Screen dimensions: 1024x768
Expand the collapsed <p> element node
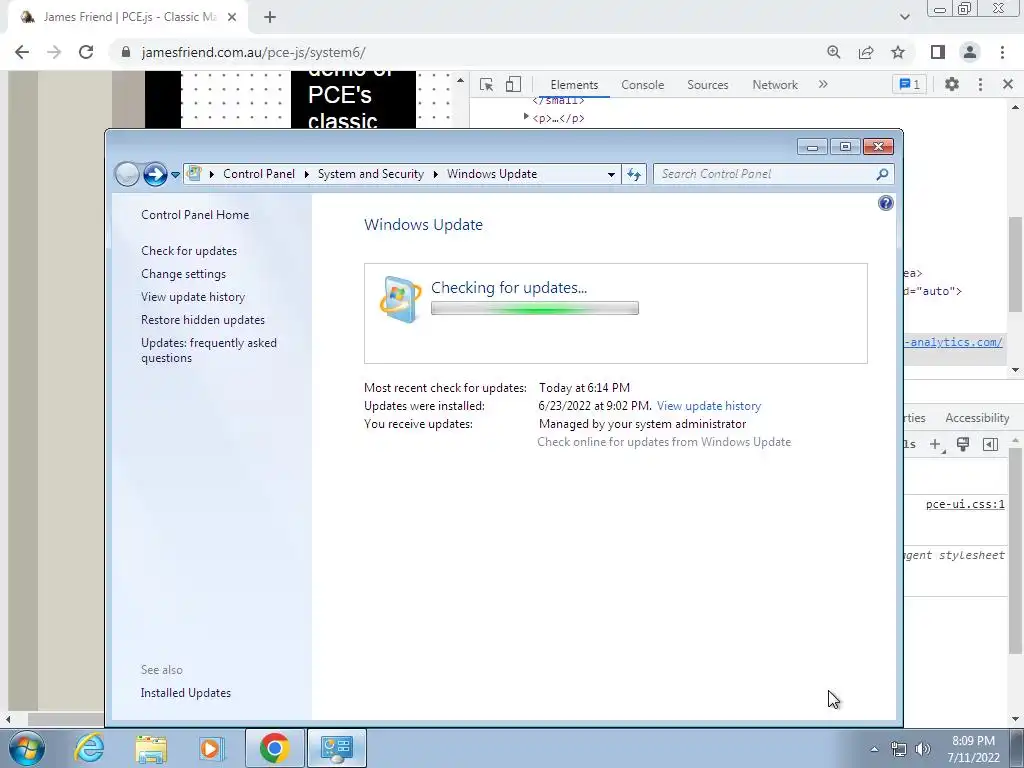click(526, 117)
